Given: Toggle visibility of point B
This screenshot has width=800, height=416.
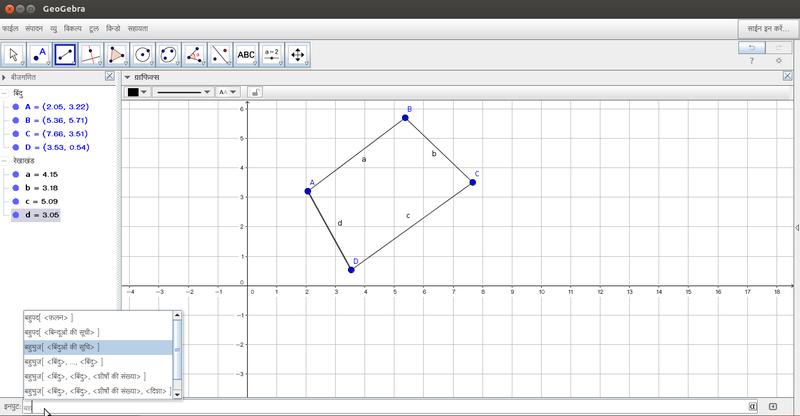Looking at the screenshot, I should [16, 120].
